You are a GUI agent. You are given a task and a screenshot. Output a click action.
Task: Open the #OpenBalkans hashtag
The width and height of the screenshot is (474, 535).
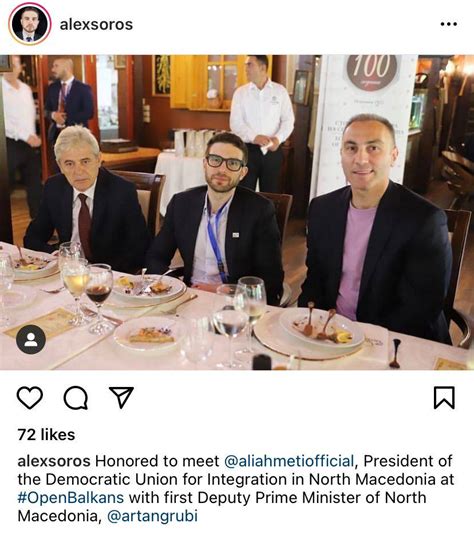(71, 497)
